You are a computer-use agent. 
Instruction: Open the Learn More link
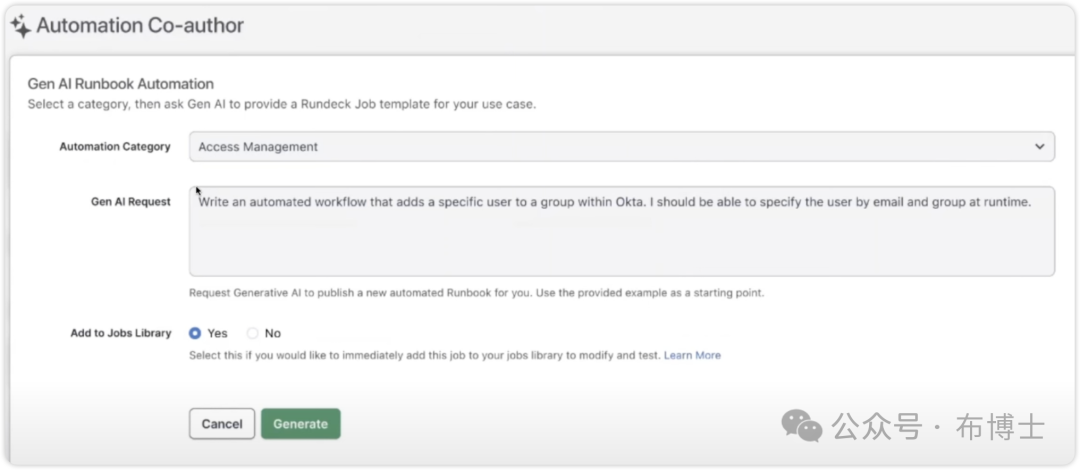click(x=692, y=356)
